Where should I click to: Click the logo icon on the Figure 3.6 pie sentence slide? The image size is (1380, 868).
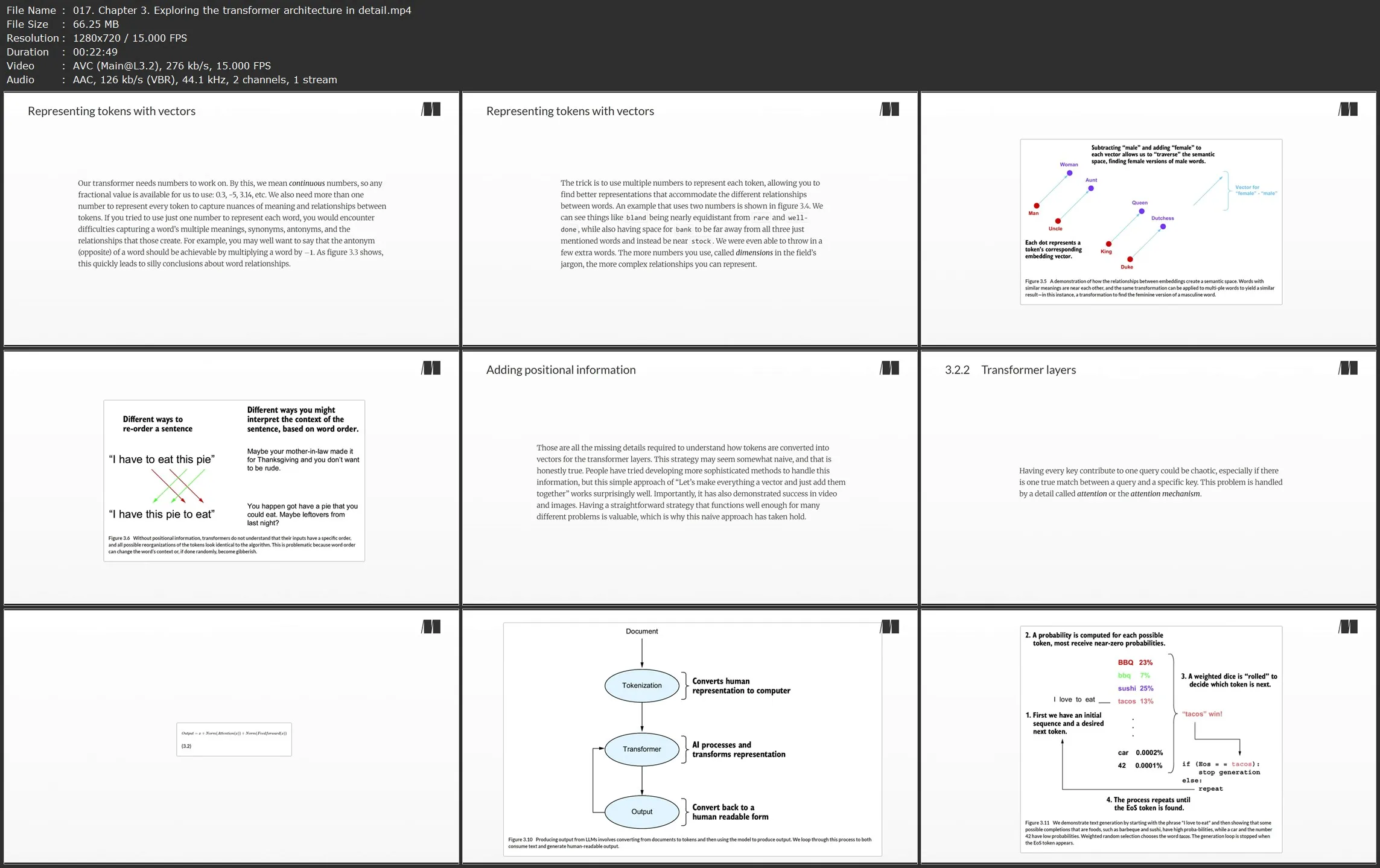(x=431, y=368)
